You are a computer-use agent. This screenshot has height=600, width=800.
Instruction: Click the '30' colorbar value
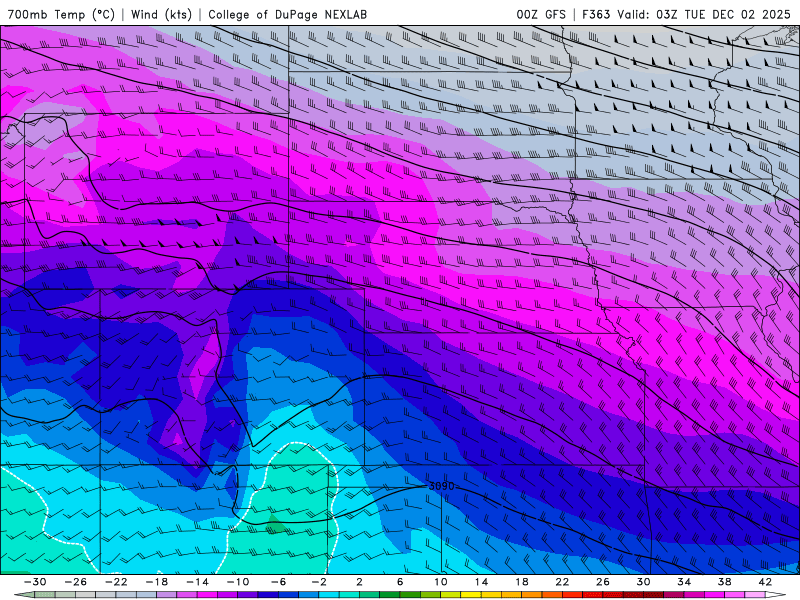point(643,582)
